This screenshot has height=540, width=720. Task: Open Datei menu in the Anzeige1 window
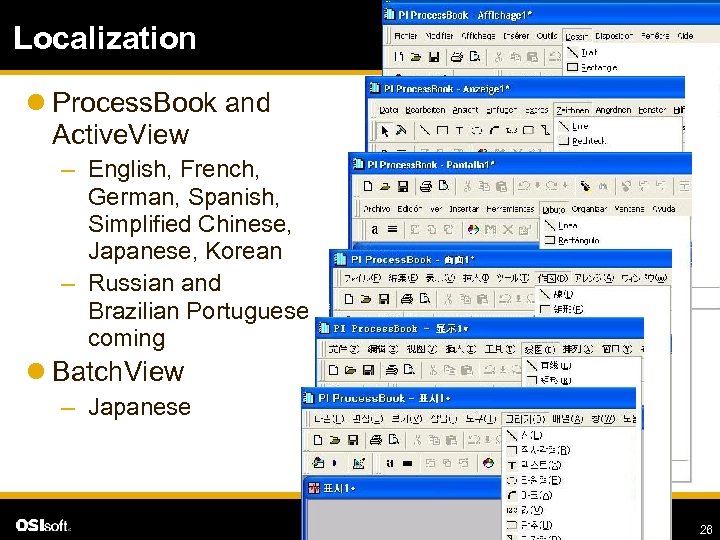(x=388, y=110)
